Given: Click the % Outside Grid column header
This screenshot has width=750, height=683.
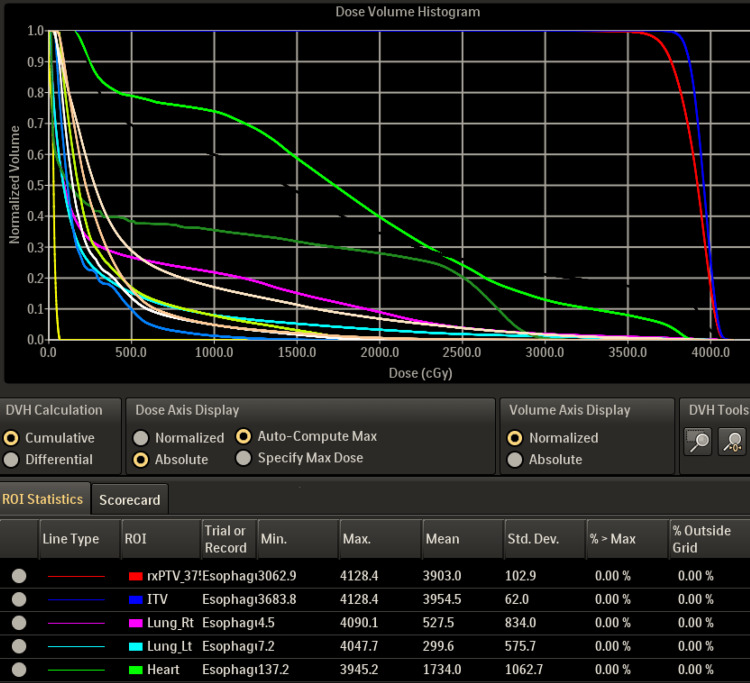Looking at the screenshot, I should click(x=709, y=539).
